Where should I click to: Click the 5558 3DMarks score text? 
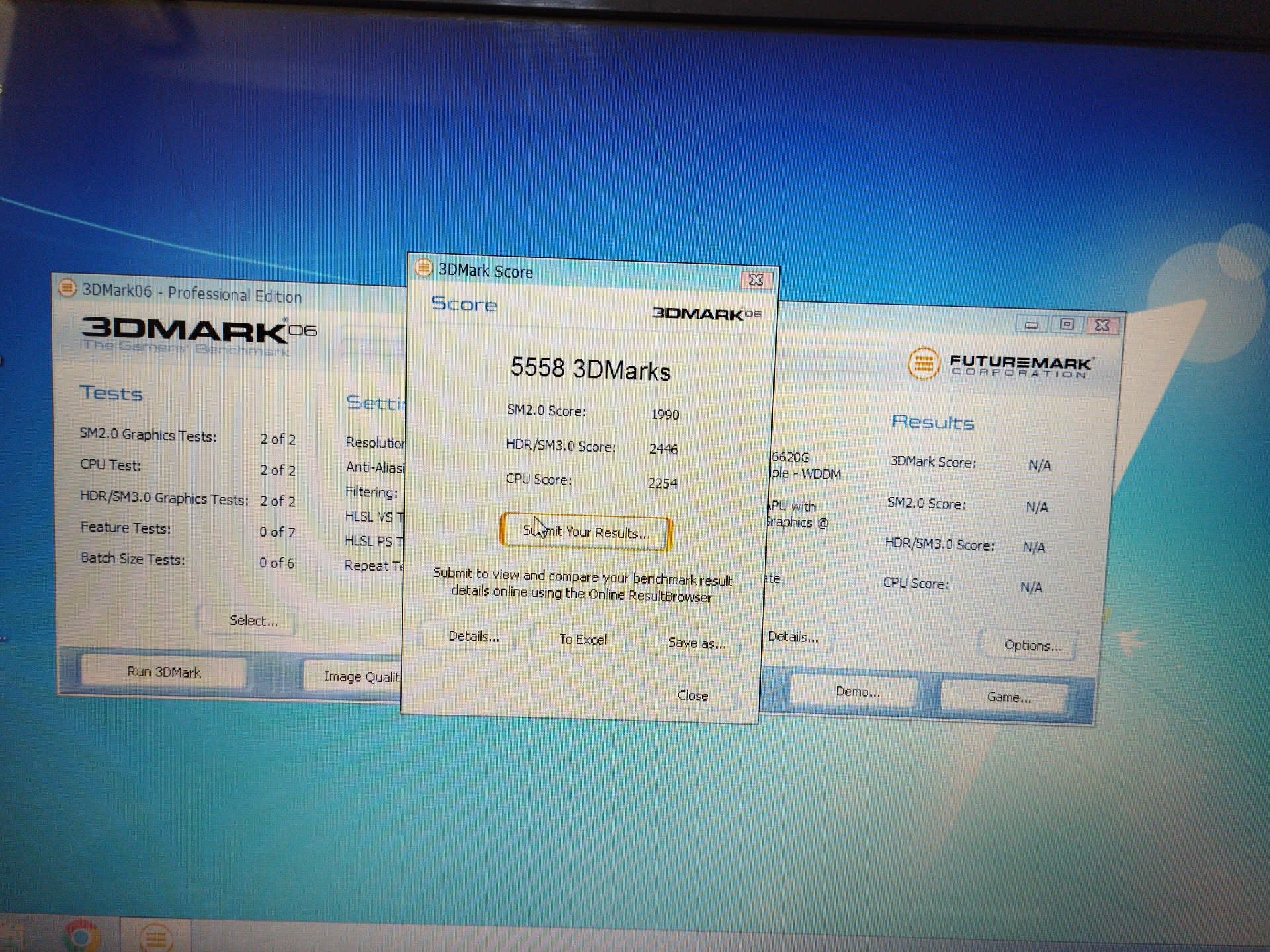(x=590, y=369)
